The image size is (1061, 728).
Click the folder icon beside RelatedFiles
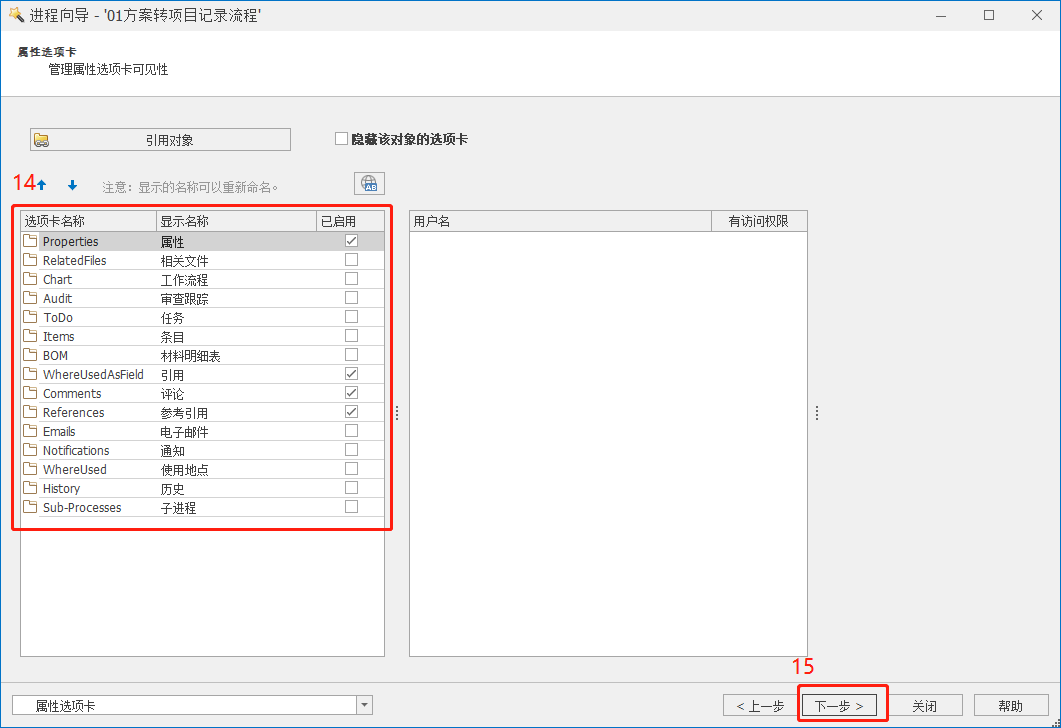pos(30,261)
